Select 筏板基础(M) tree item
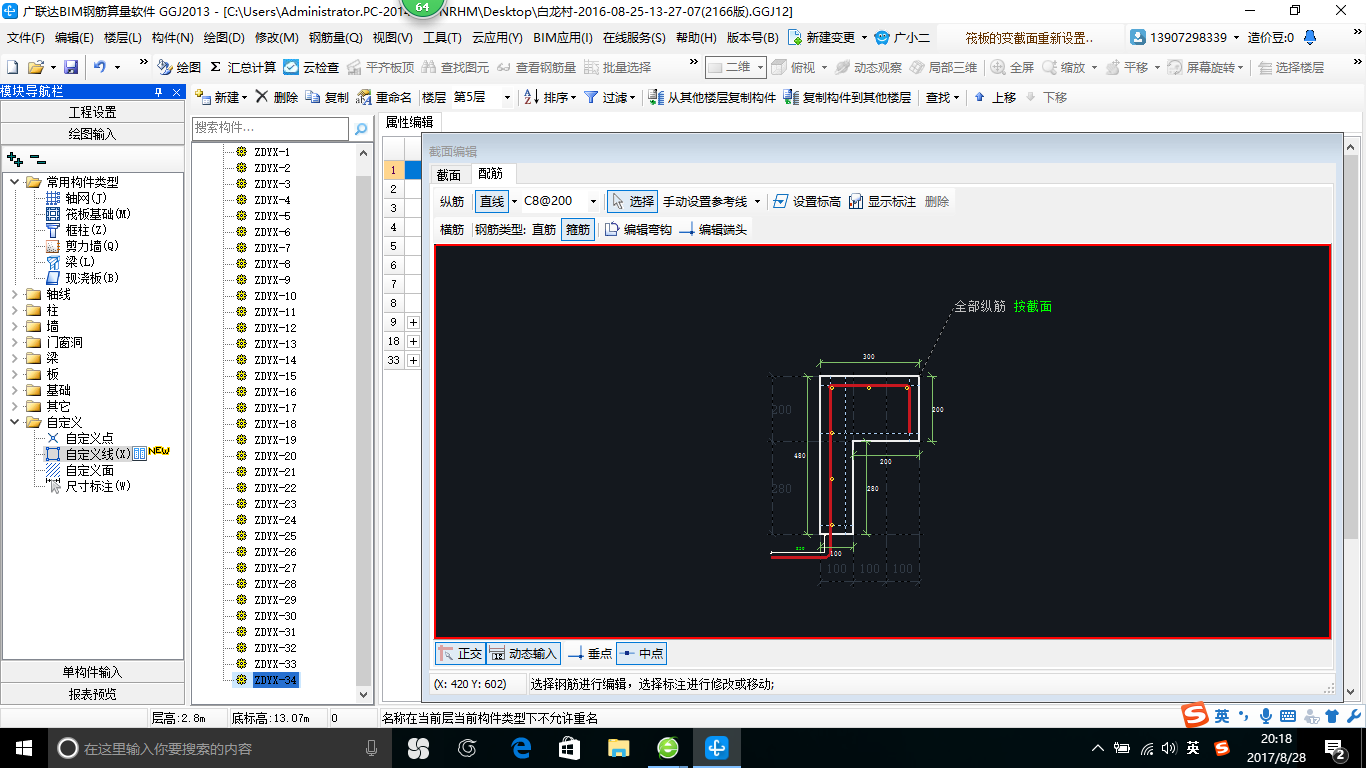Viewport: 1366px width, 768px height. coord(98,214)
